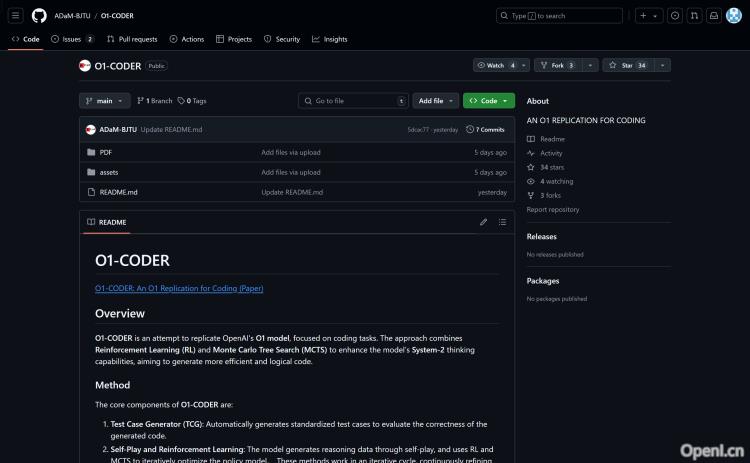Open the create new plus dropdown

click(x=648, y=16)
